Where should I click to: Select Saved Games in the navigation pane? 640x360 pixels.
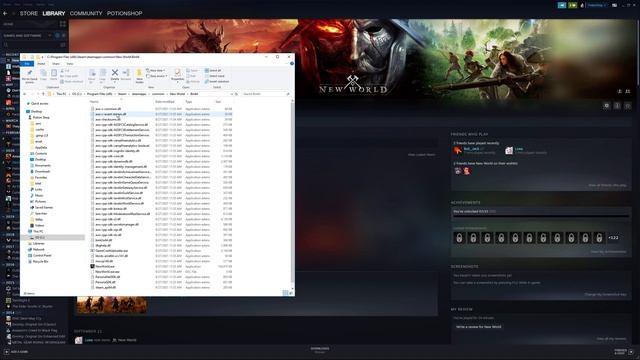pyautogui.click(x=43, y=208)
